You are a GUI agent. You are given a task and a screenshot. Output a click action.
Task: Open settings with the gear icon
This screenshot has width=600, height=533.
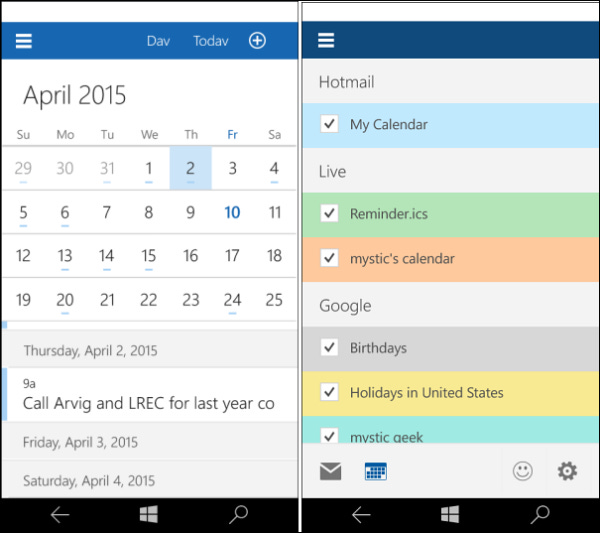tap(567, 471)
